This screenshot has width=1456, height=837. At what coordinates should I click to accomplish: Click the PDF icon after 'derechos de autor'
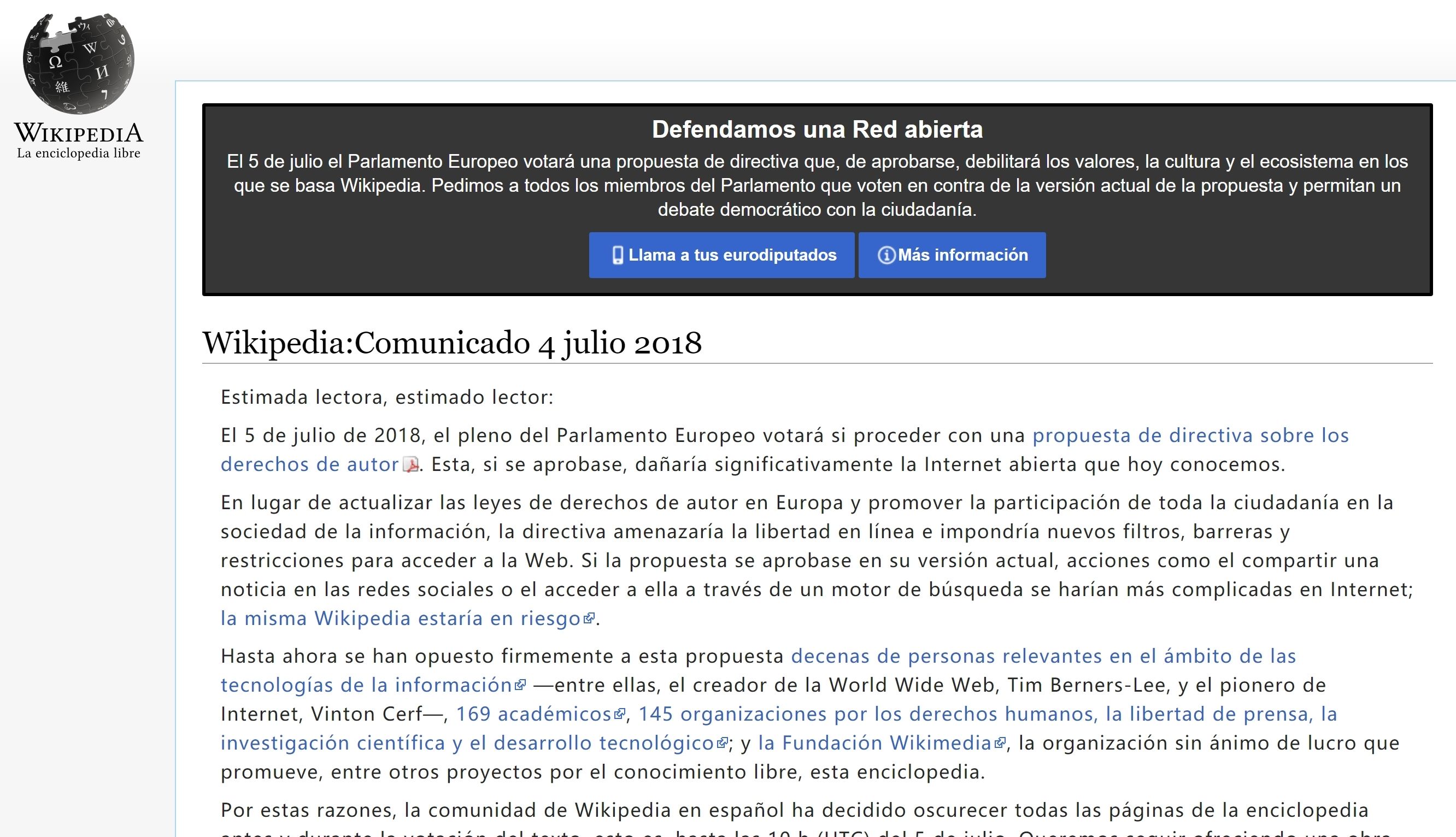[410, 464]
